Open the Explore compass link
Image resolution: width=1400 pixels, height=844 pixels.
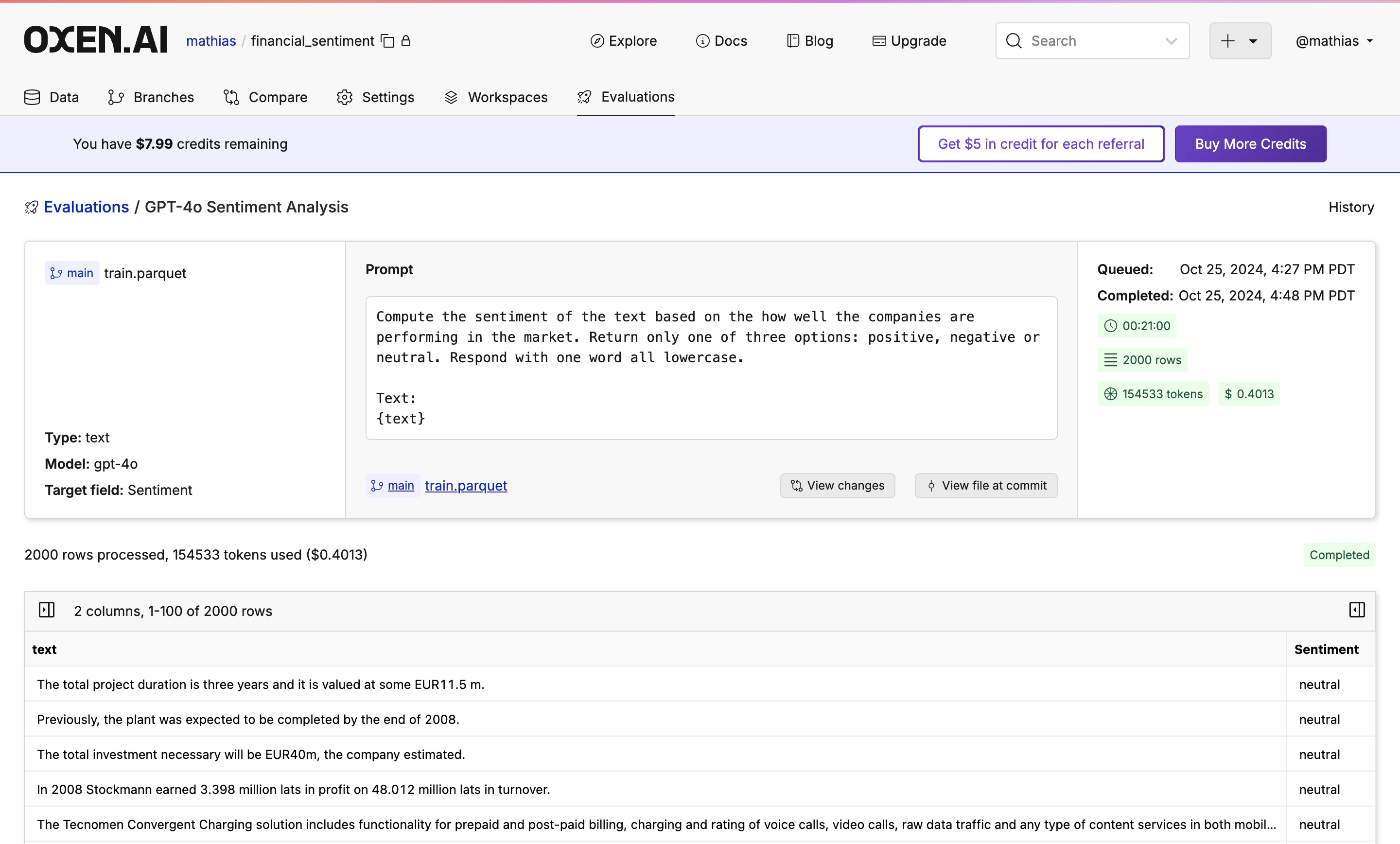tap(623, 41)
